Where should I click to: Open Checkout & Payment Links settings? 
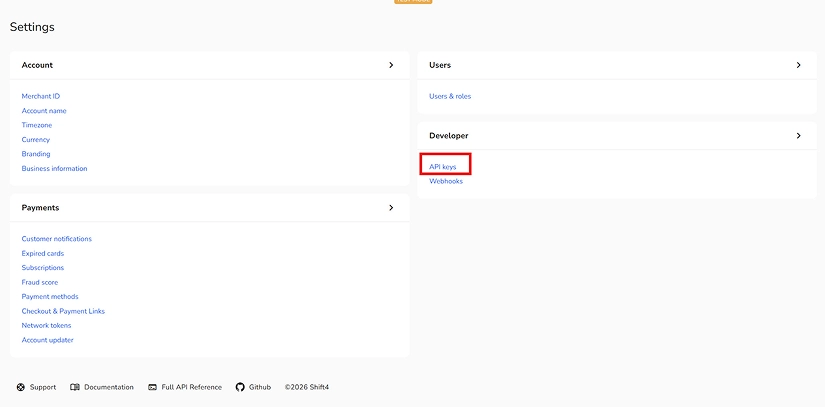63,311
